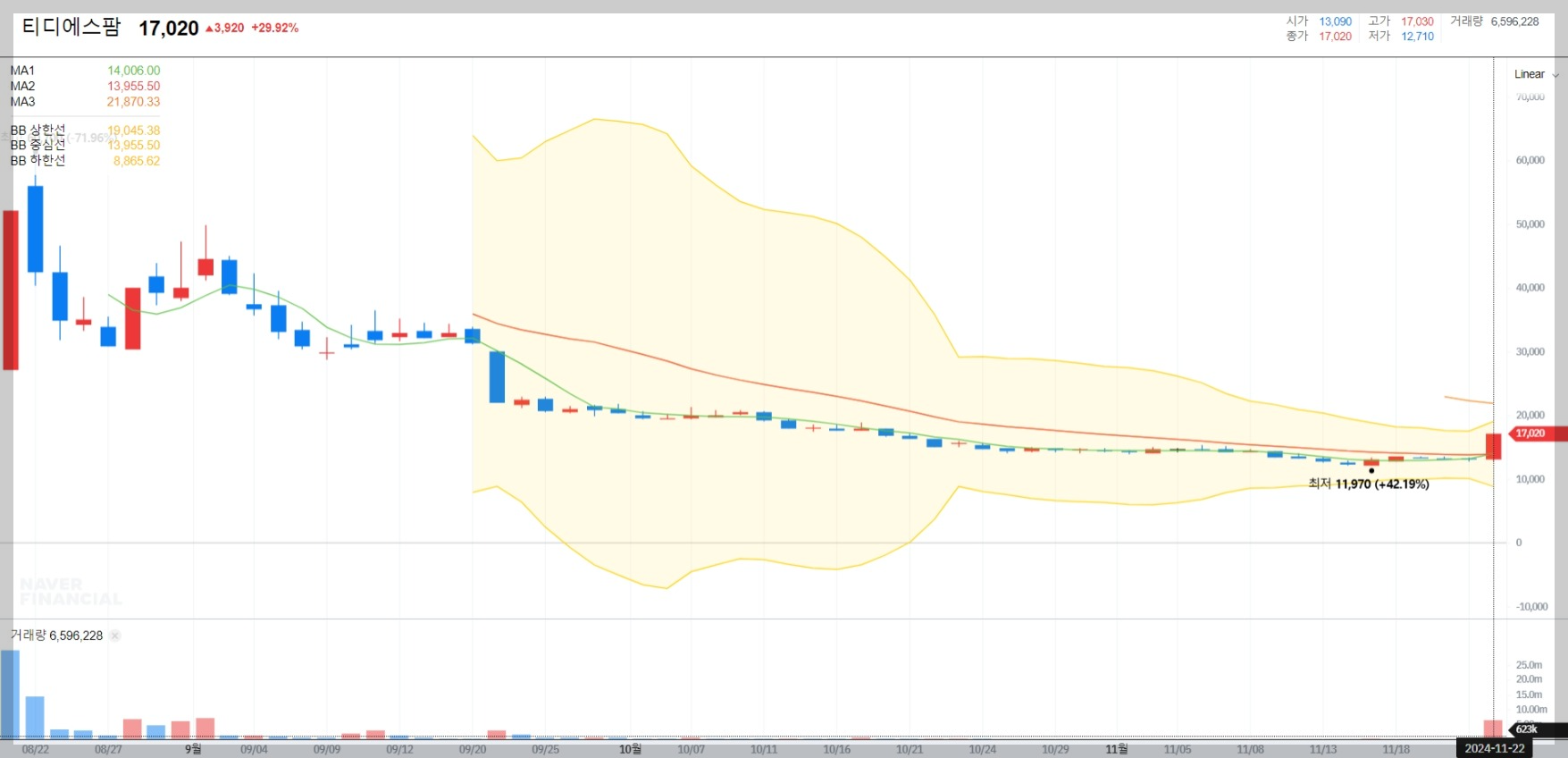This screenshot has width=1568, height=758.
Task: Select the BB 상한선 indicator label
Action: coord(38,131)
